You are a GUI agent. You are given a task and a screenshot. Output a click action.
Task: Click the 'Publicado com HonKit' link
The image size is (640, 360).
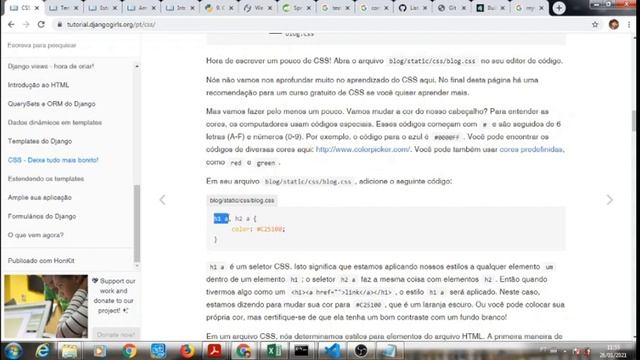[x=41, y=261]
